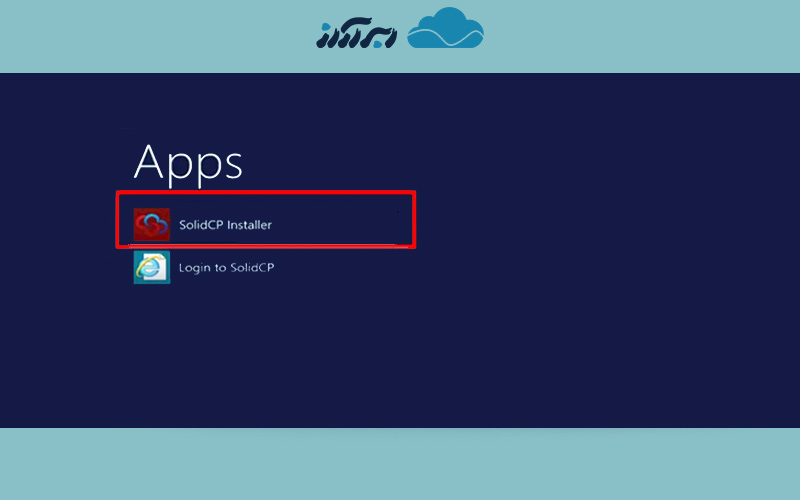800x500 pixels.
Task: Open the Login to SolidCP text label
Action: (226, 268)
